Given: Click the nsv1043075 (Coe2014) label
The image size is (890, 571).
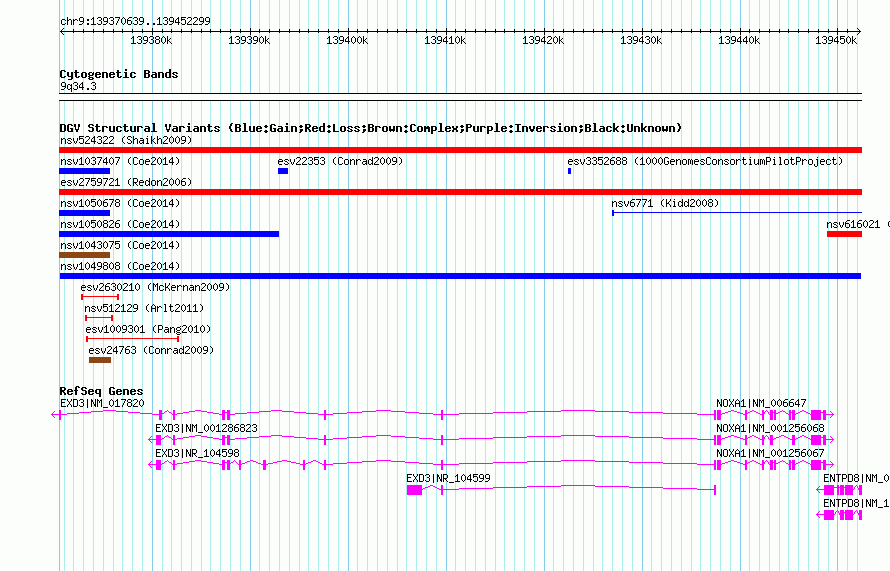Looking at the screenshot, I should [120, 245].
